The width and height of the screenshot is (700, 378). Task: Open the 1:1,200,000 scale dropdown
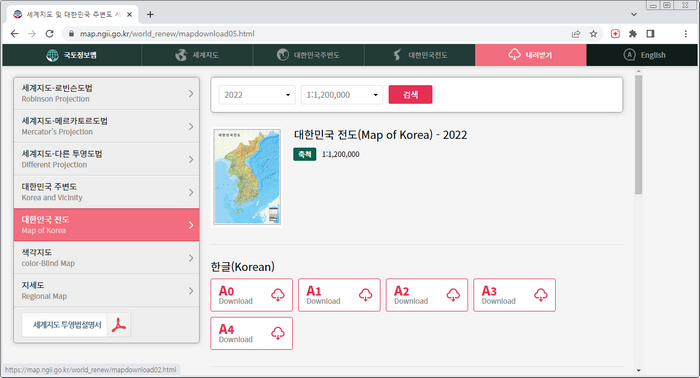click(x=342, y=95)
